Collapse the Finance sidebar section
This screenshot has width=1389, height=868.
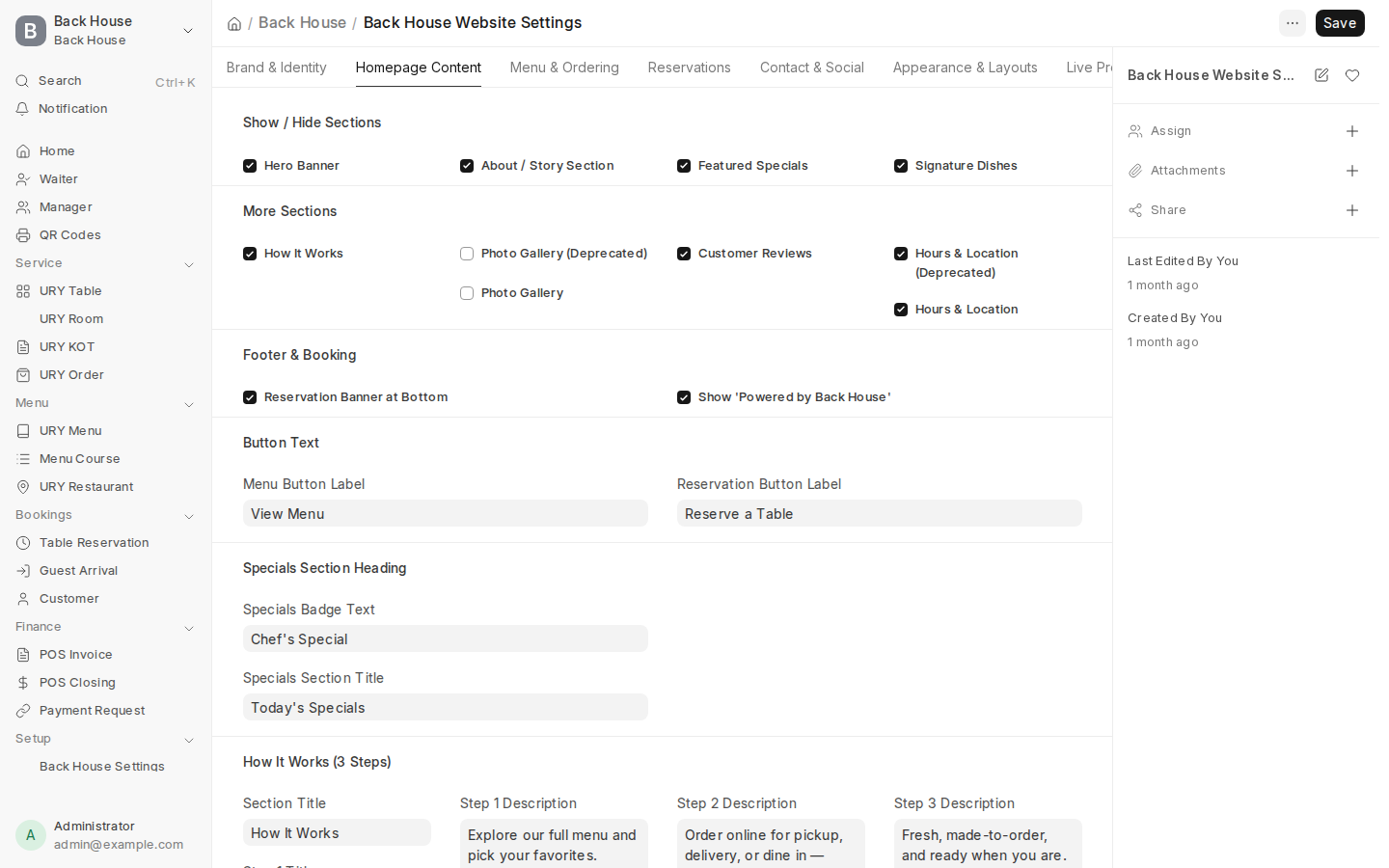point(189,628)
